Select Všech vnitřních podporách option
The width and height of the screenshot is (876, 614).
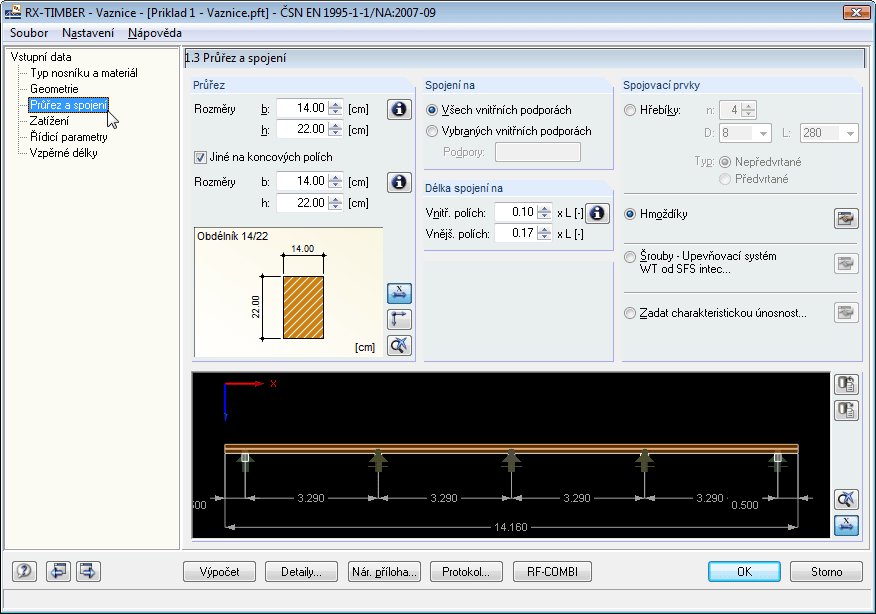431,110
